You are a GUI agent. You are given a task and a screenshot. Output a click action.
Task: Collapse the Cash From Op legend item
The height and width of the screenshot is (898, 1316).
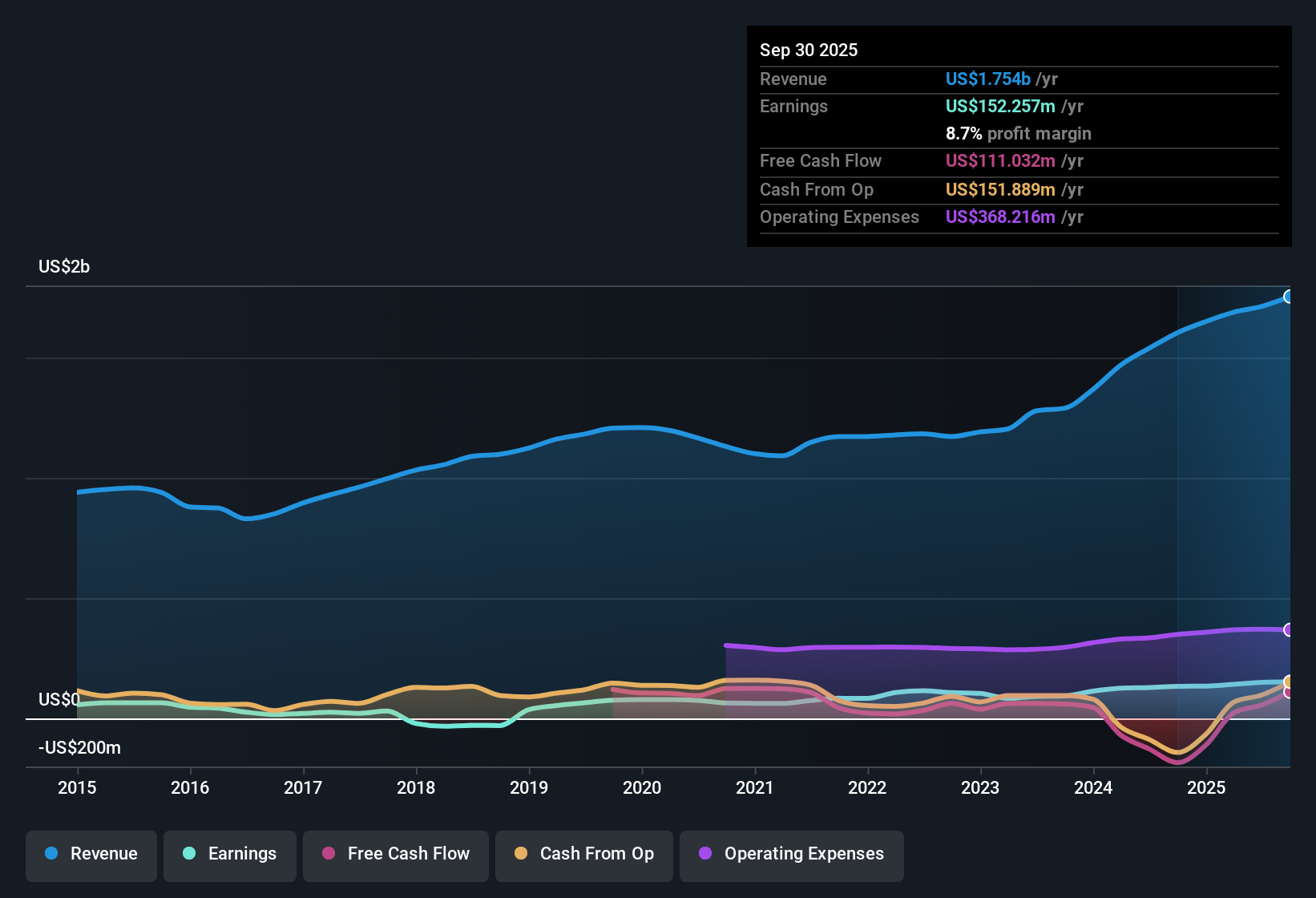click(x=583, y=854)
